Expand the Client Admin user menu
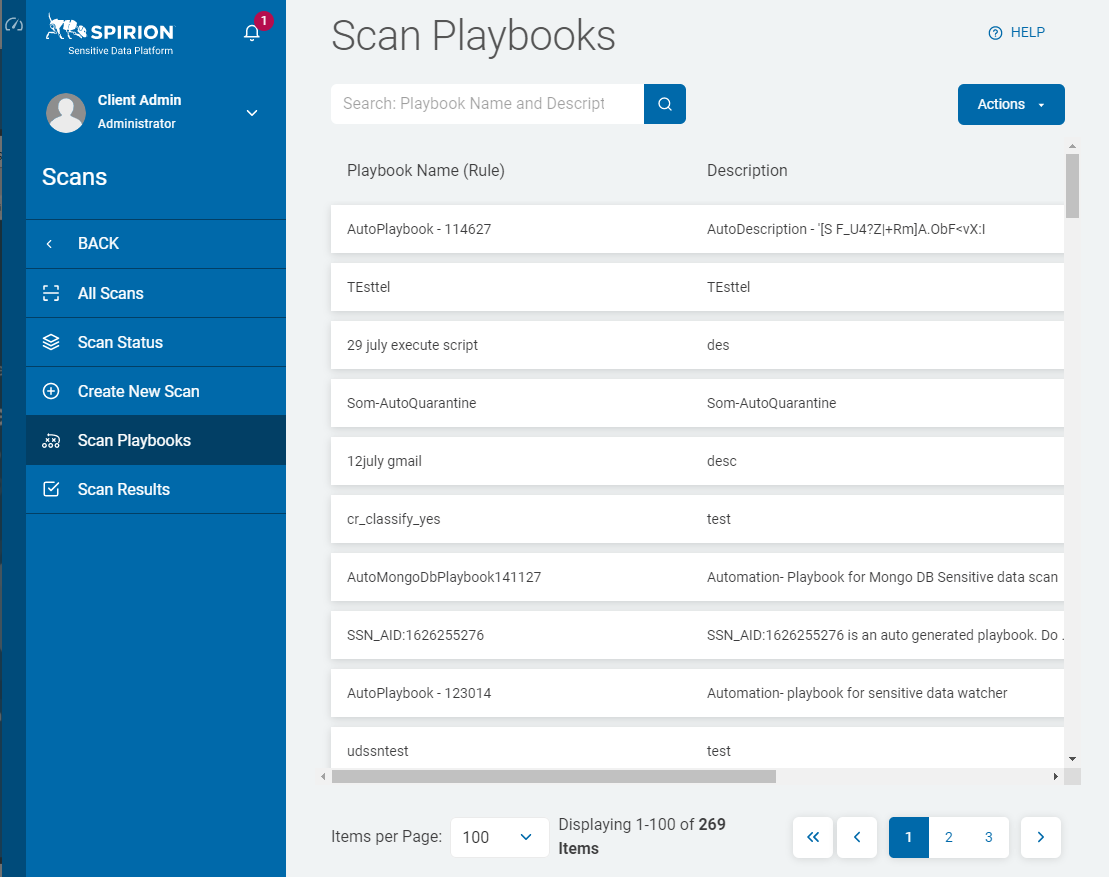Screen dimensions: 1109x877 click(252, 113)
